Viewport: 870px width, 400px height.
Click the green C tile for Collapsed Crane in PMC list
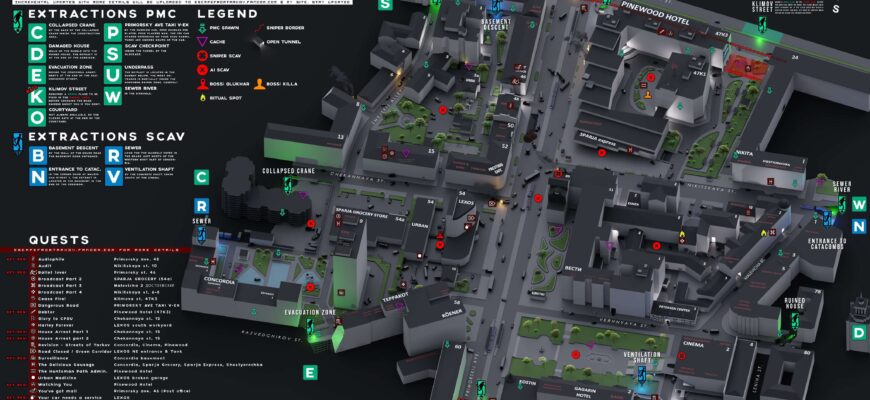tap(37, 32)
